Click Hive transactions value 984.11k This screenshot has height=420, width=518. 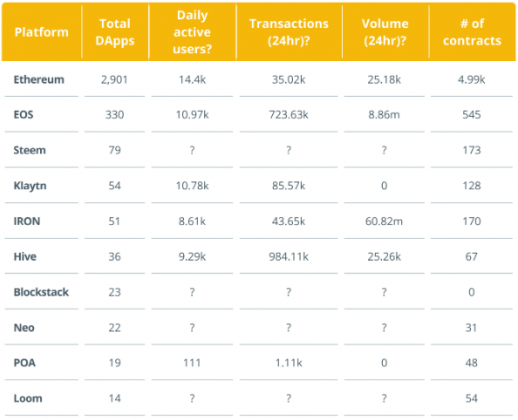pos(289,257)
